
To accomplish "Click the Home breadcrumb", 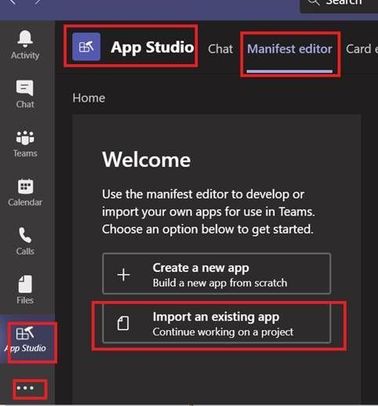I will [x=89, y=98].
